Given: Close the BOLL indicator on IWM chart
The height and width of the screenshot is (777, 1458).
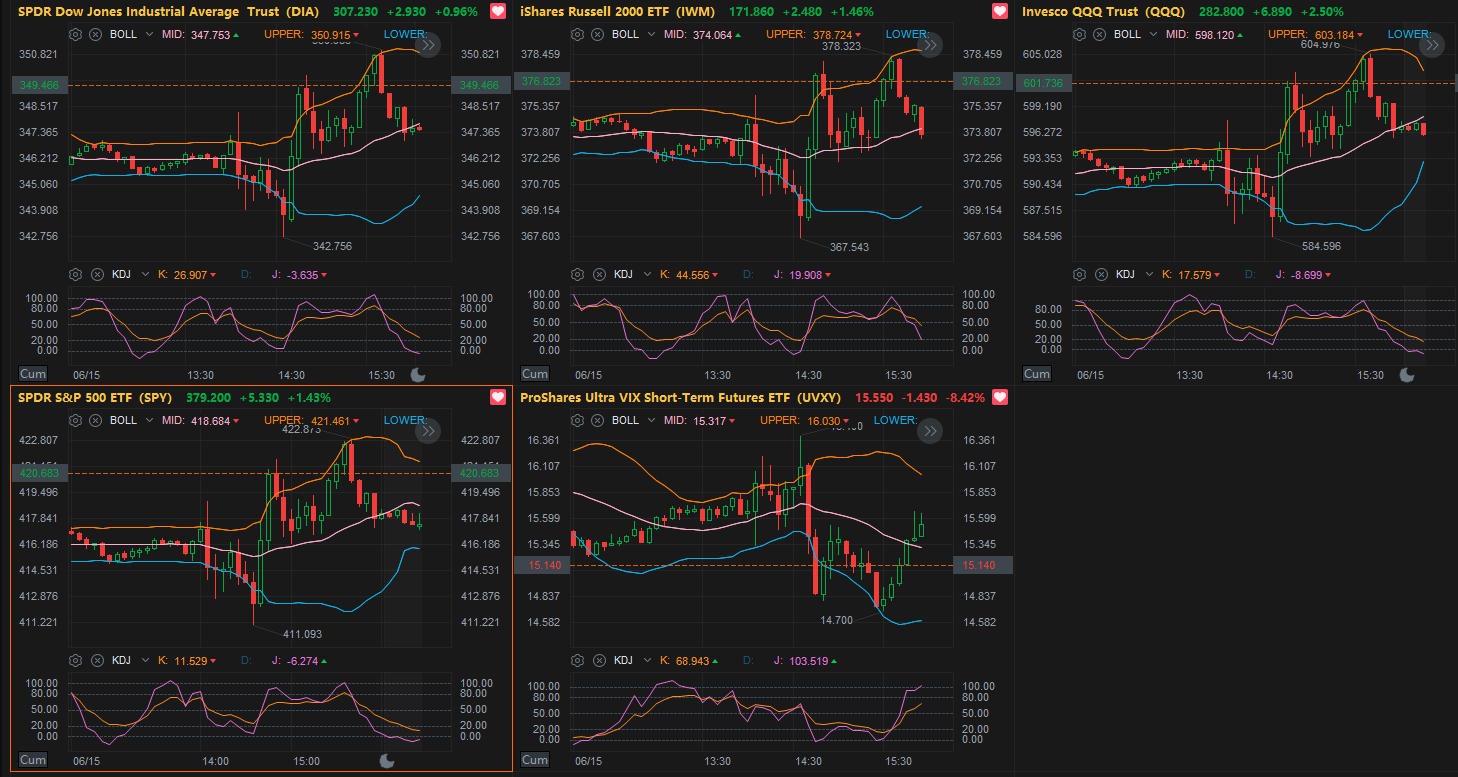Looking at the screenshot, I should click(x=597, y=34).
